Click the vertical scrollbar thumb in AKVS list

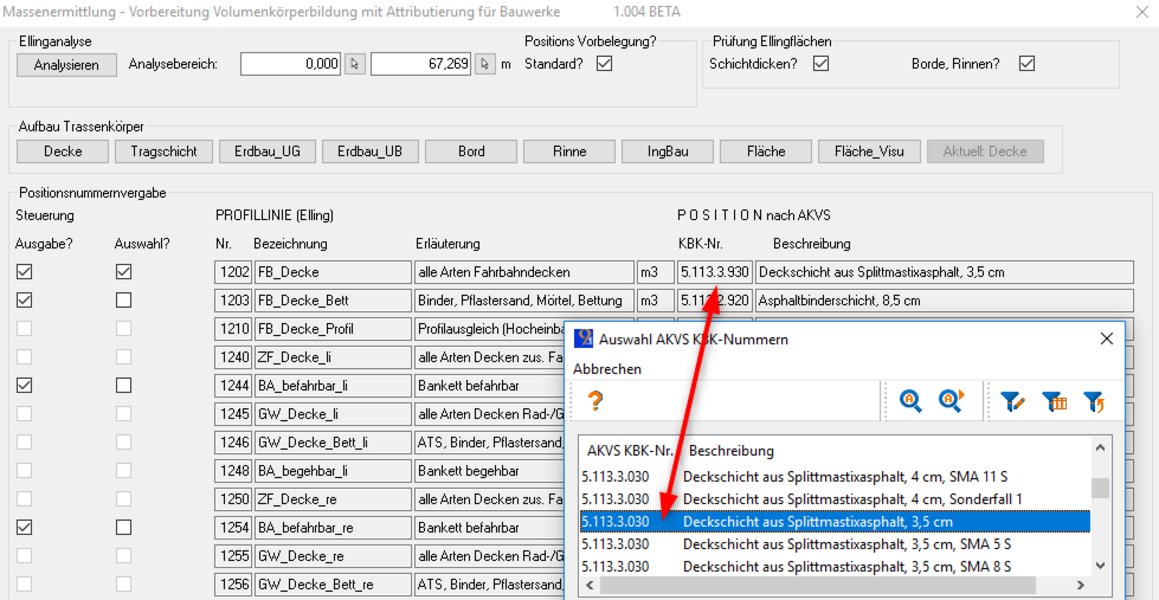tap(1100, 488)
